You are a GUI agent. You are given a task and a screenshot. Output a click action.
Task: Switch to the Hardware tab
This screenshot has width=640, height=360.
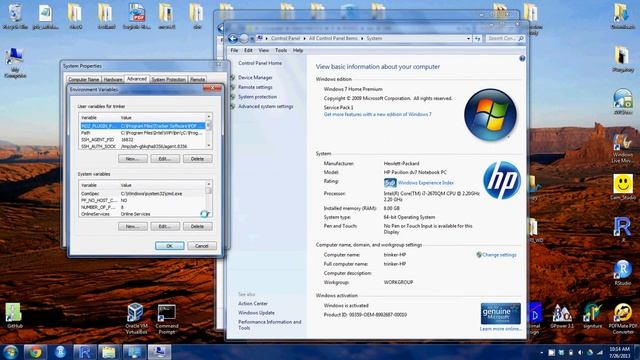pyautogui.click(x=113, y=80)
